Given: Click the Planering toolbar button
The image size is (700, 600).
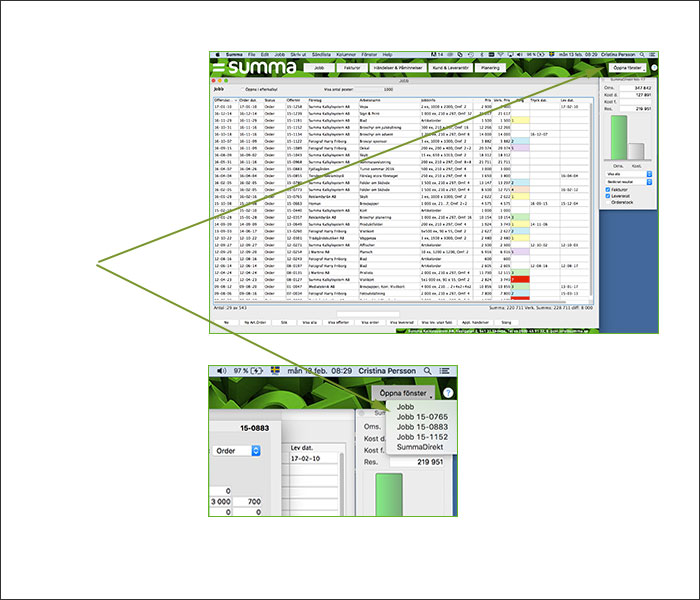Looking at the screenshot, I should click(x=490, y=68).
